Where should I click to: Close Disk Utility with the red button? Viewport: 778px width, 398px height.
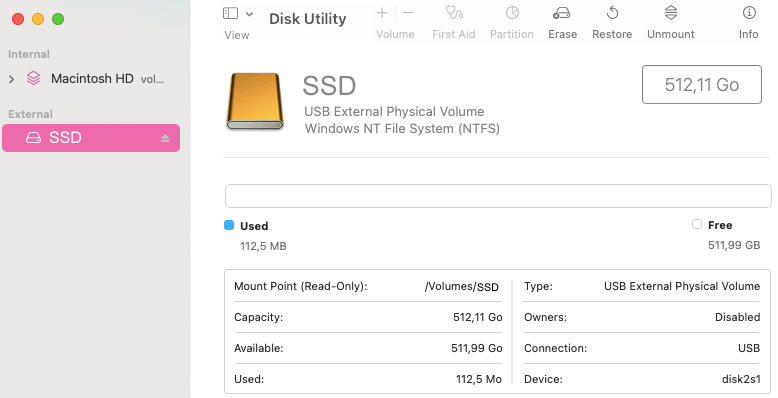(18, 19)
